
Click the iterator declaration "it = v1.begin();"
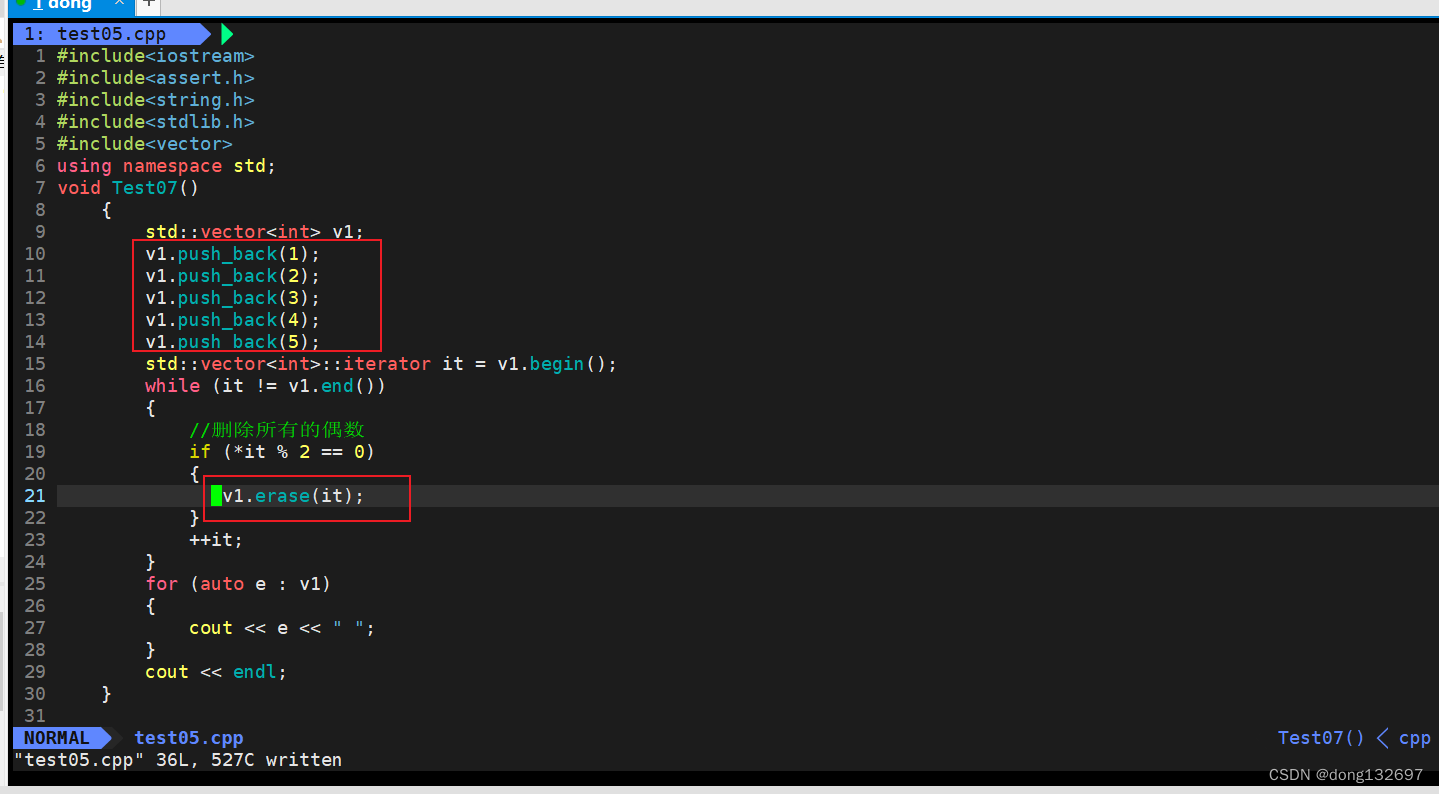click(x=381, y=364)
